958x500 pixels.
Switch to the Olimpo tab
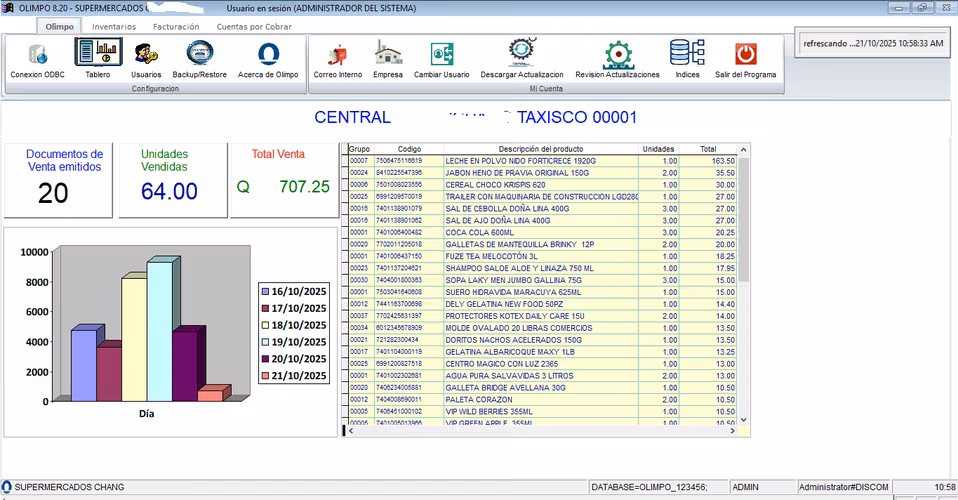tap(59, 26)
